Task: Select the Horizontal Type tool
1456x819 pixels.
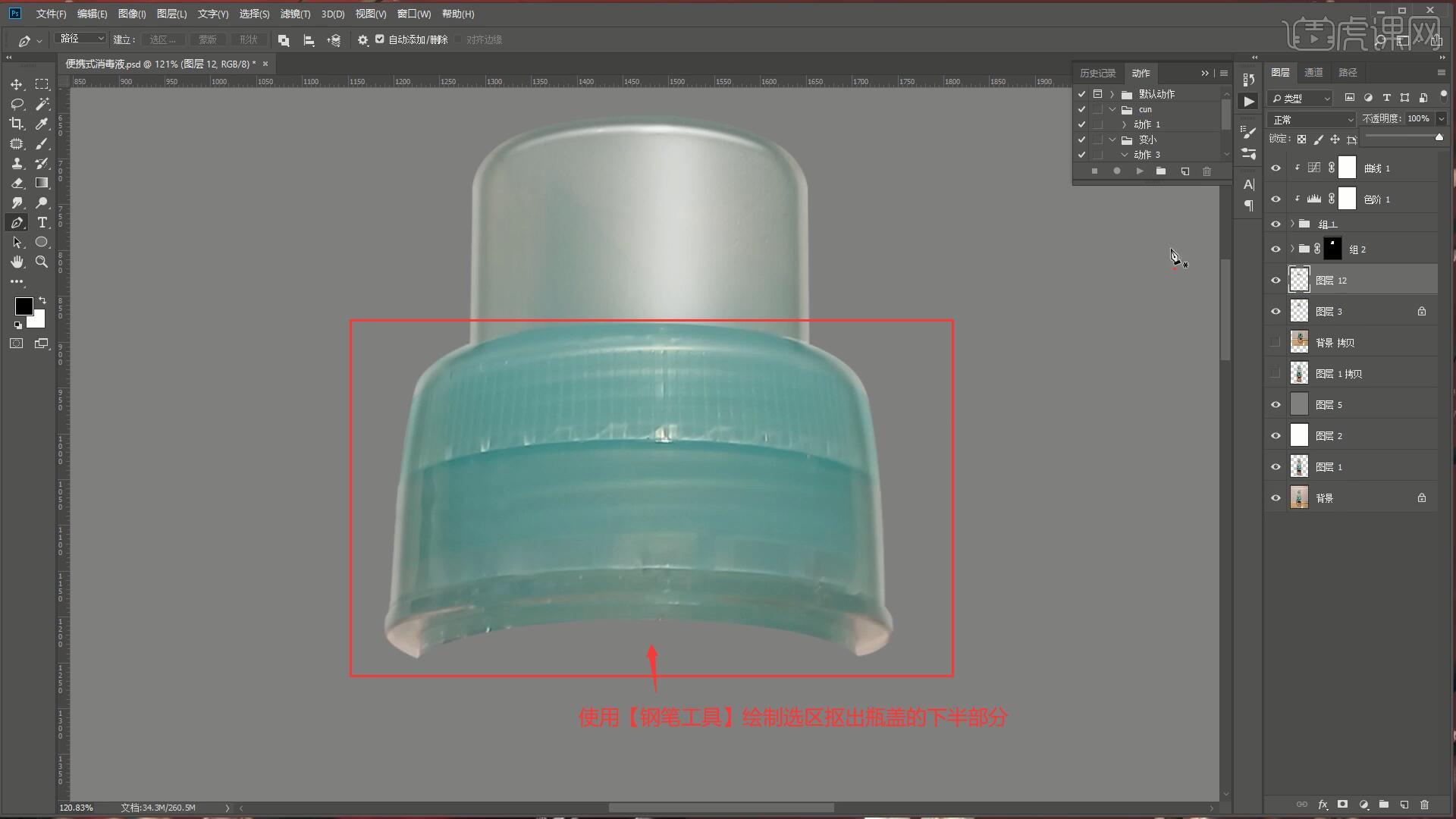Action: tap(42, 222)
